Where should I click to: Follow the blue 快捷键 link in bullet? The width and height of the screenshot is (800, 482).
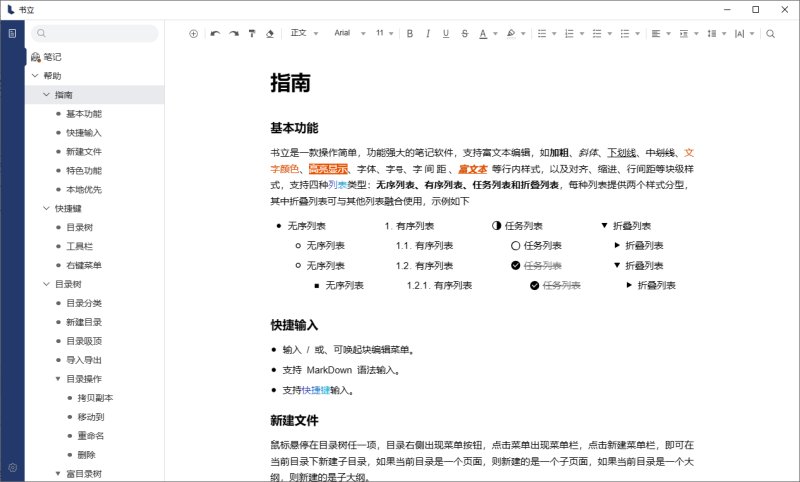[x=315, y=390]
